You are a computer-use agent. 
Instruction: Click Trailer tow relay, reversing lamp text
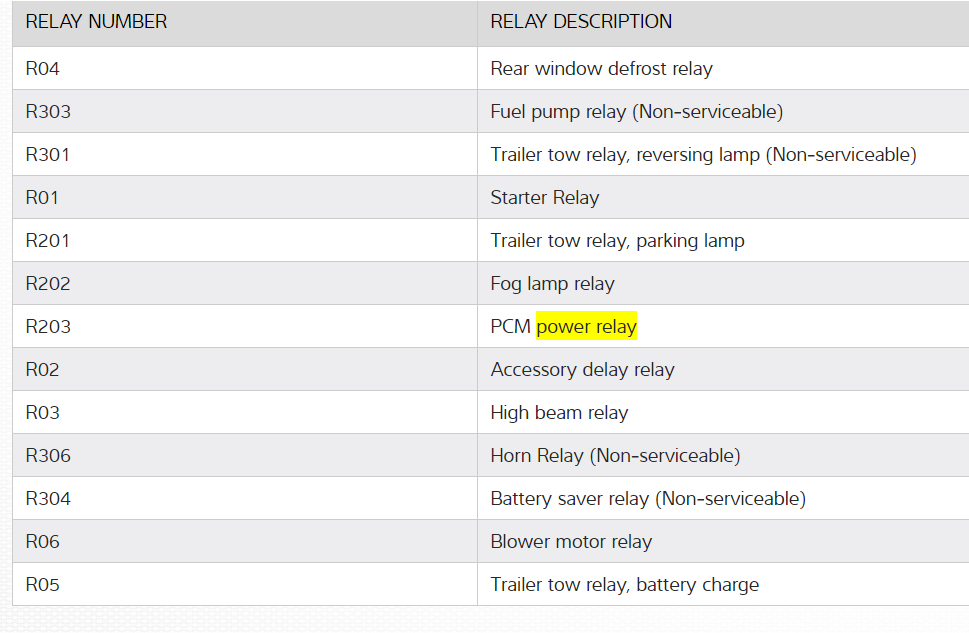click(x=703, y=155)
